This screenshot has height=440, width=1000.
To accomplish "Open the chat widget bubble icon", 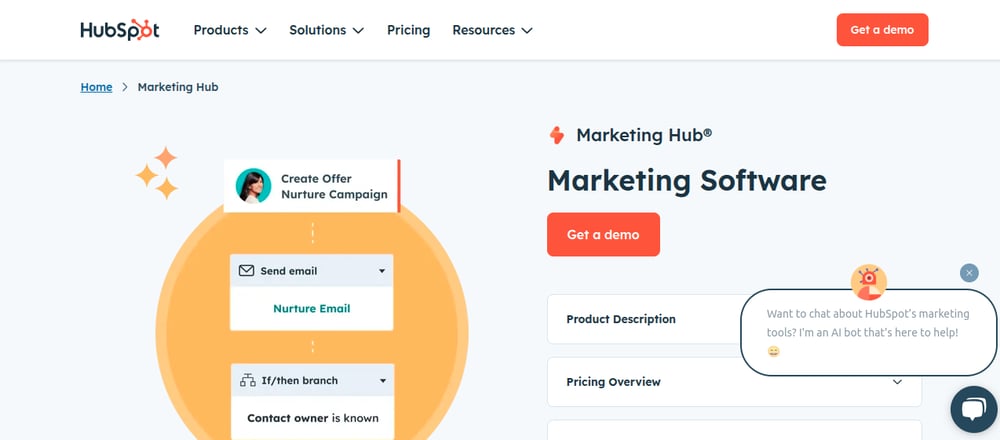I will (974, 409).
